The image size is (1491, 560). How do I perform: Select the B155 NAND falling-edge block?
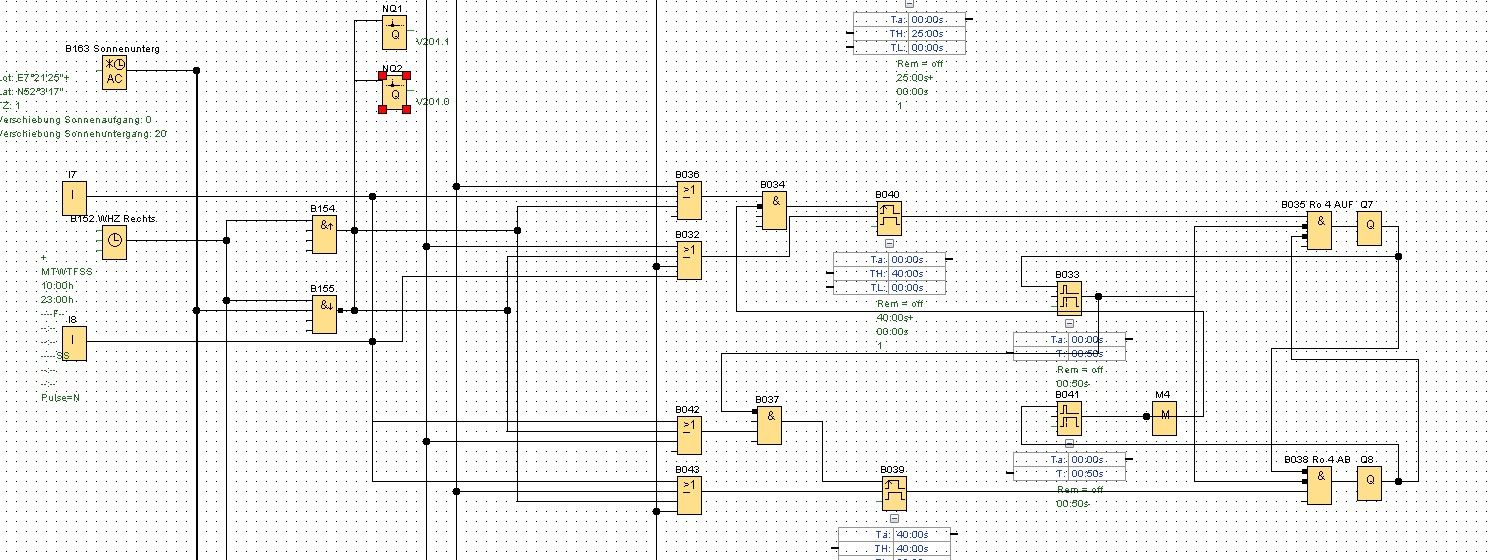point(325,316)
